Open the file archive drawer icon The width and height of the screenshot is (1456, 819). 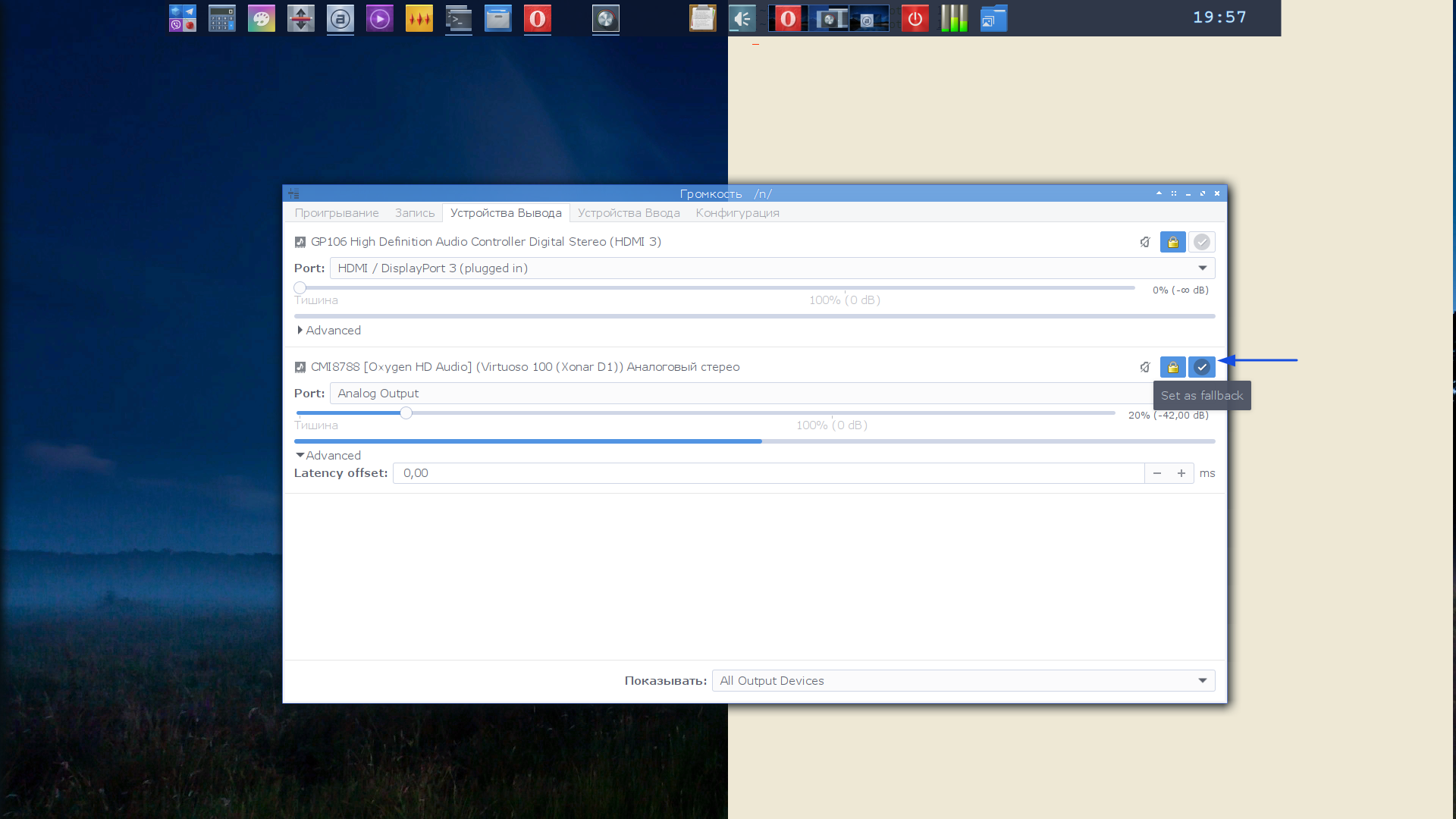click(498, 18)
